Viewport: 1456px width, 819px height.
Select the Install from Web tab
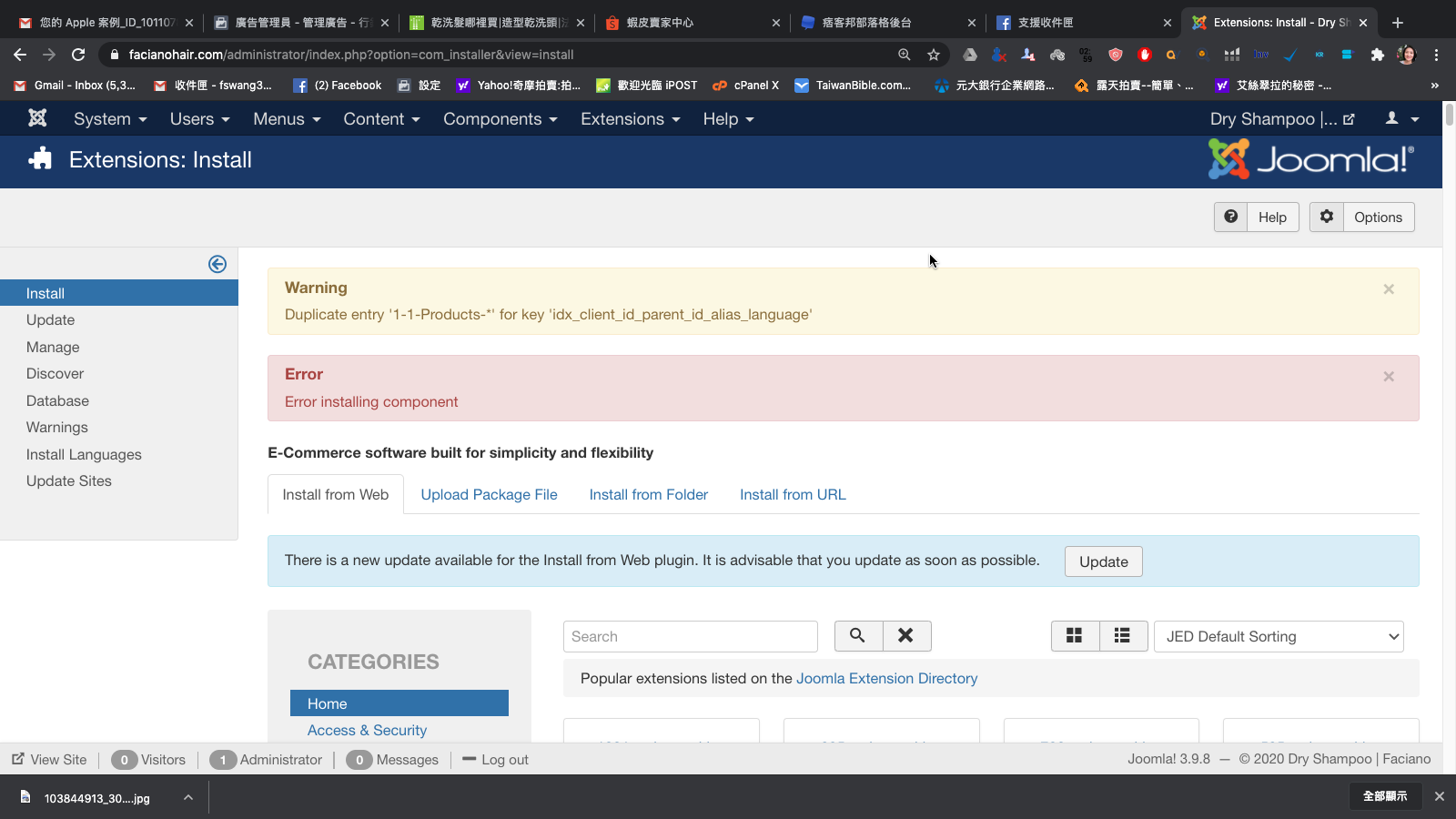(x=336, y=494)
